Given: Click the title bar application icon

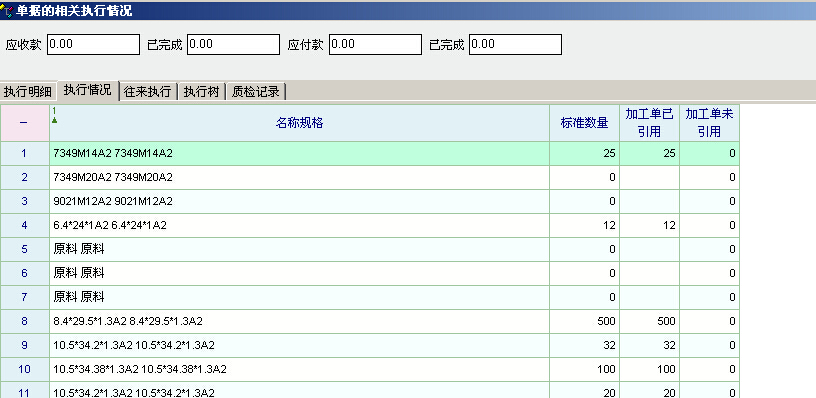Looking at the screenshot, I should [x=7, y=11].
